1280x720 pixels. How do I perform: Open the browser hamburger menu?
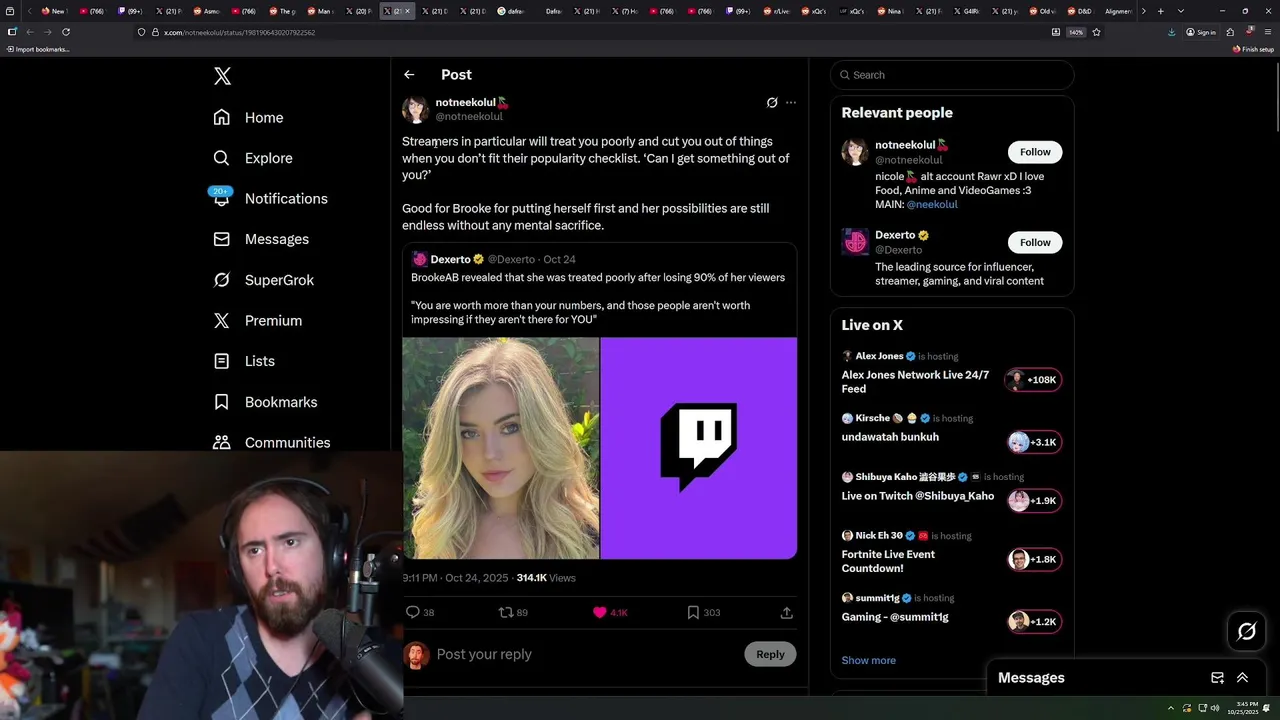1268,32
